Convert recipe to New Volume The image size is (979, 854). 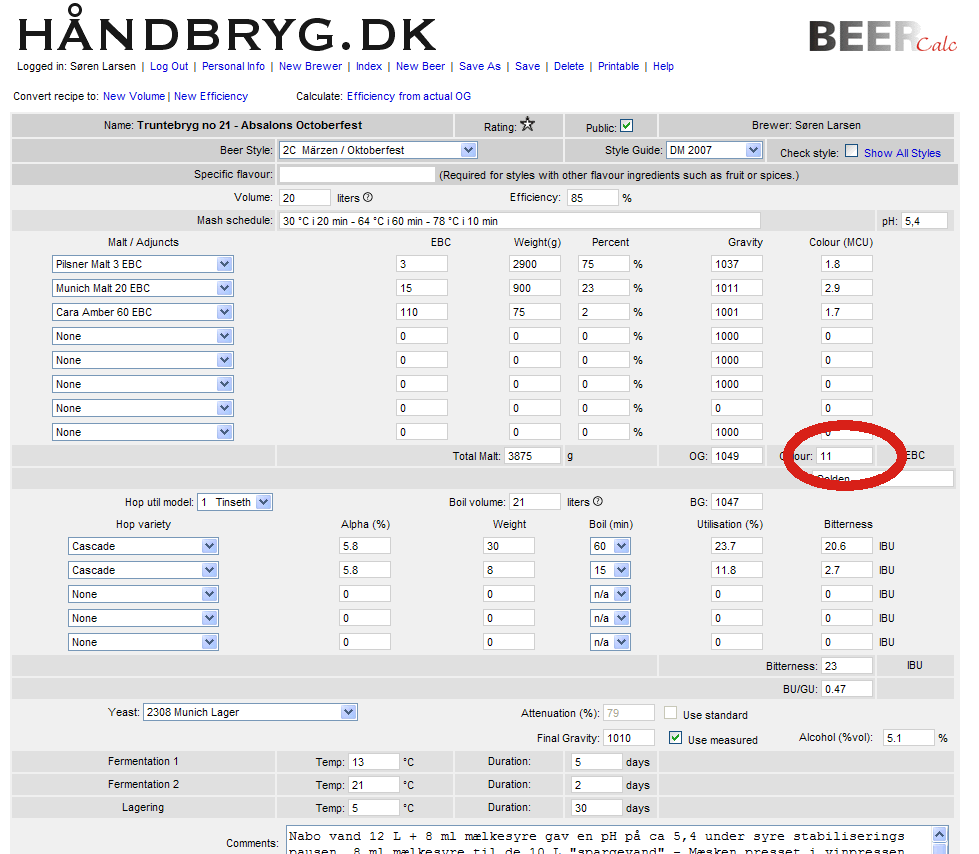[x=134, y=96]
